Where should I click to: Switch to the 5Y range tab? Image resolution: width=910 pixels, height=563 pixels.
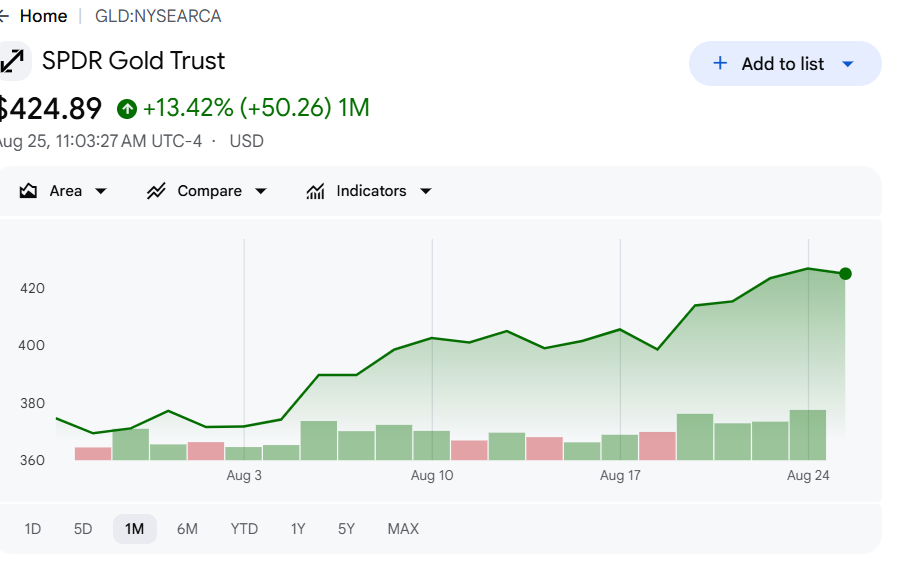pos(346,529)
